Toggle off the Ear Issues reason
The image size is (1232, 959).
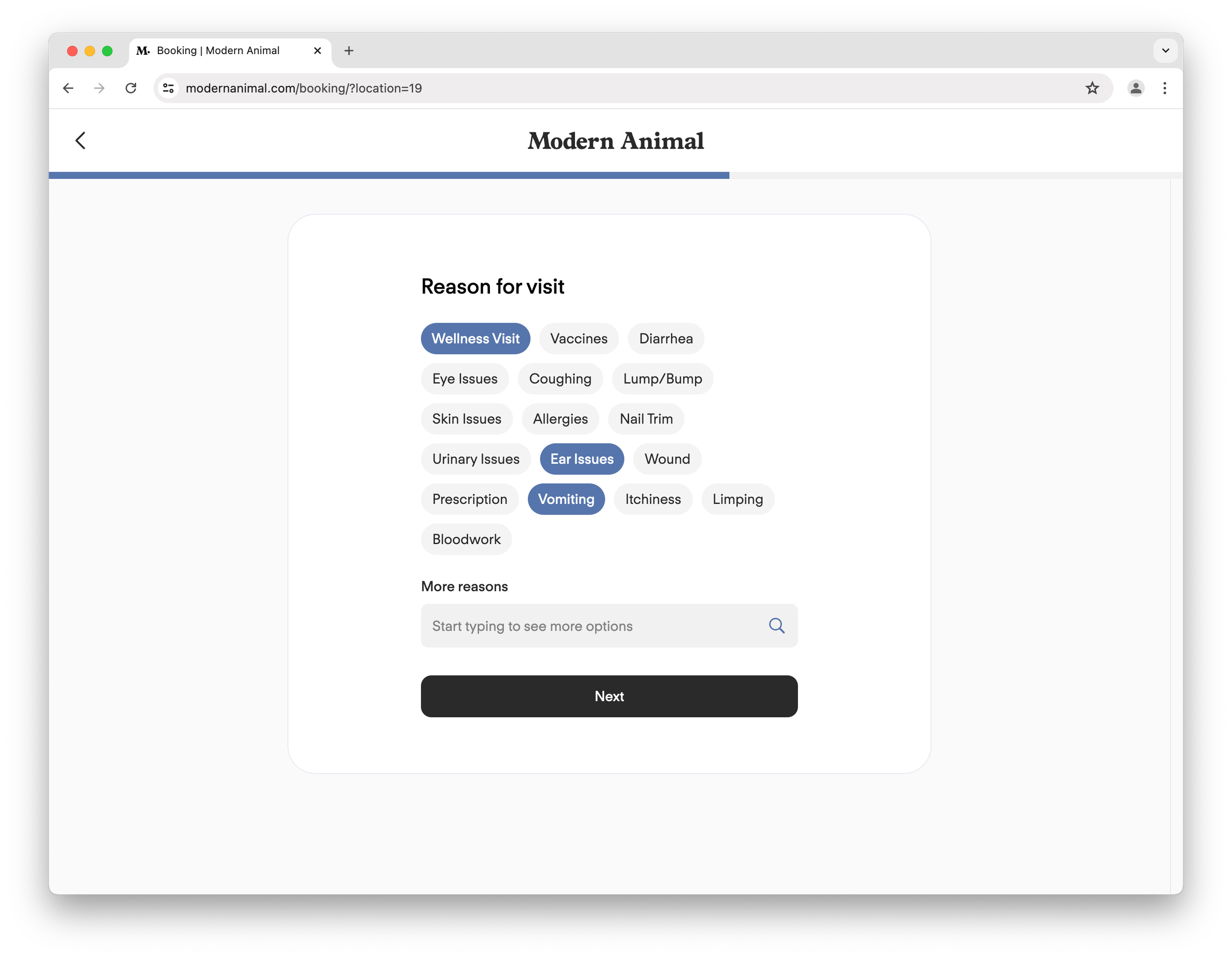tap(581, 459)
